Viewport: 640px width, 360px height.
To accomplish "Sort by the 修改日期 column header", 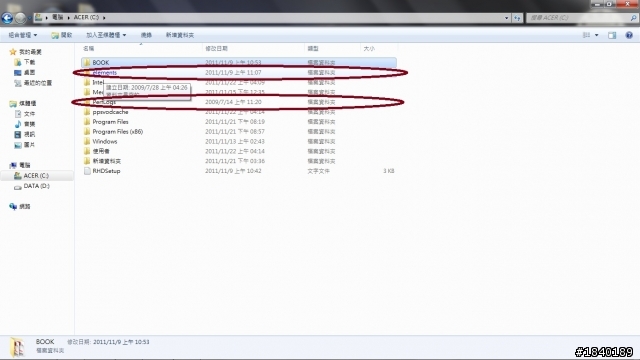I will coord(216,49).
